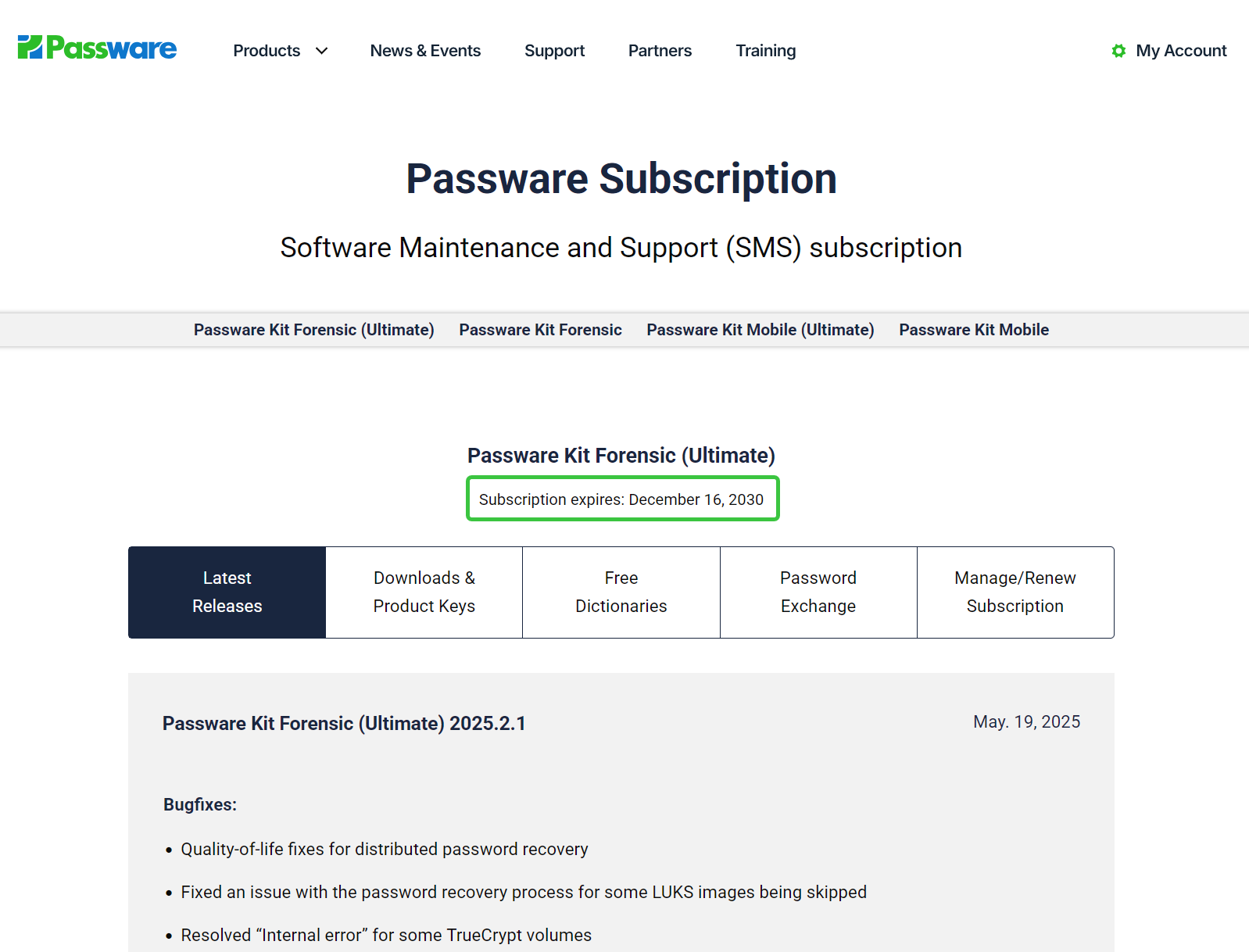Open the Free Dictionaries tab
The image size is (1249, 952).
621,592
